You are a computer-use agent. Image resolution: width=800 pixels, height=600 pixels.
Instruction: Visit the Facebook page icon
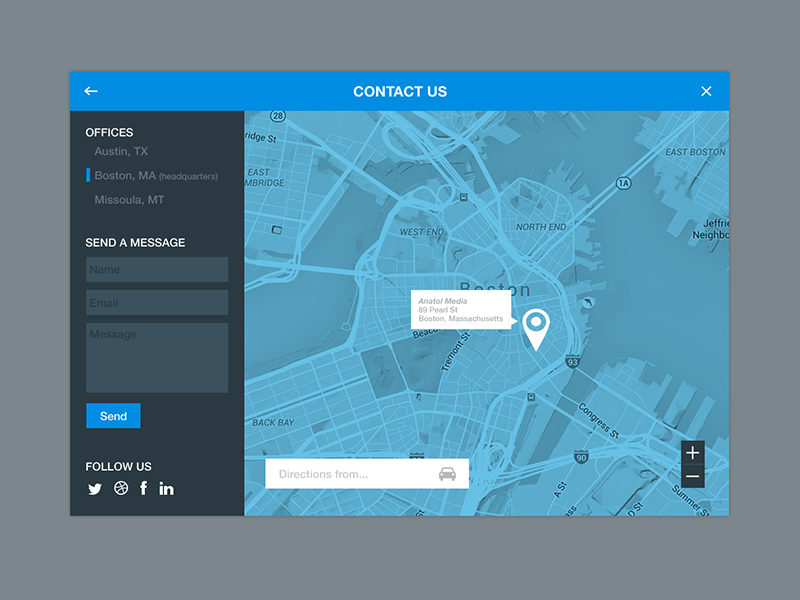pos(143,489)
